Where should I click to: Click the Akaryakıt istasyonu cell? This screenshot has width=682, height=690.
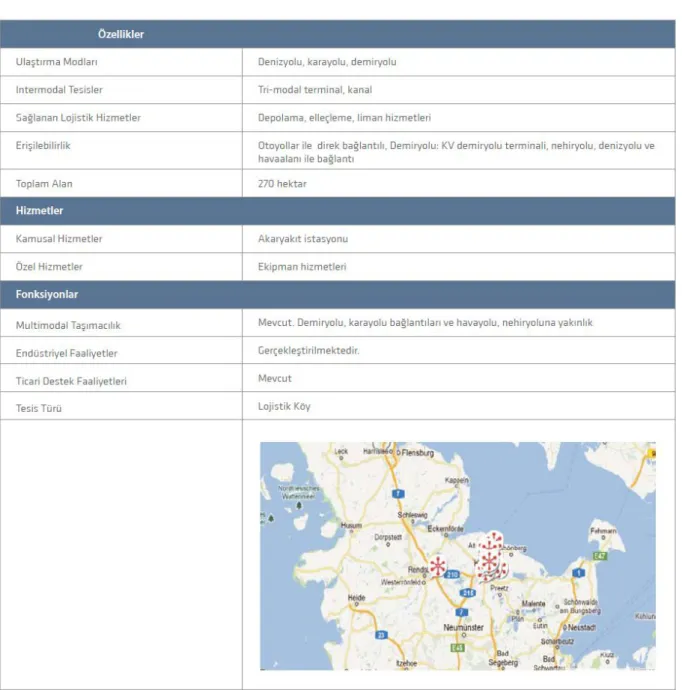click(x=458, y=239)
